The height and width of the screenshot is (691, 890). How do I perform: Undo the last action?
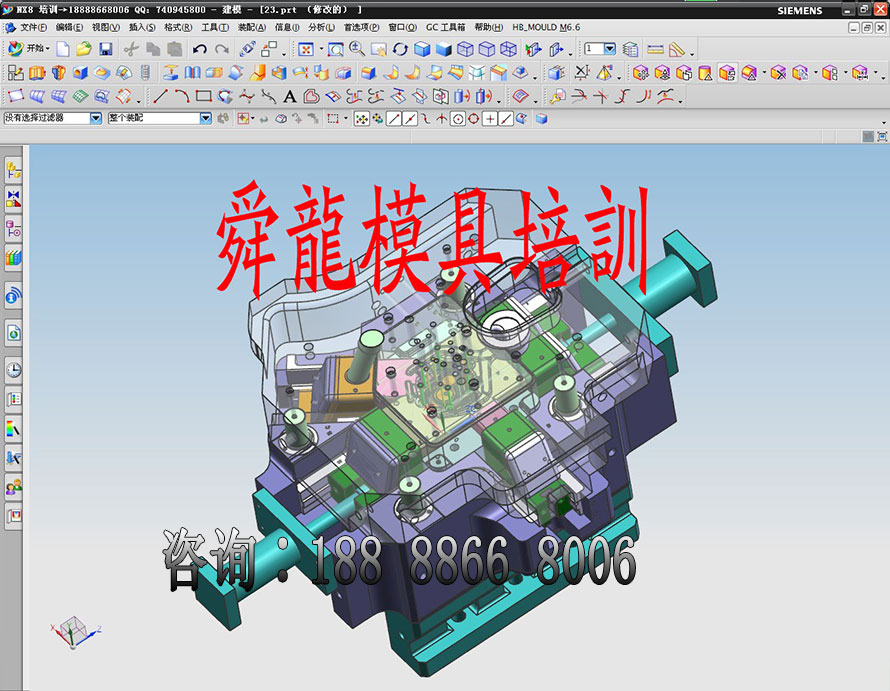pyautogui.click(x=199, y=49)
